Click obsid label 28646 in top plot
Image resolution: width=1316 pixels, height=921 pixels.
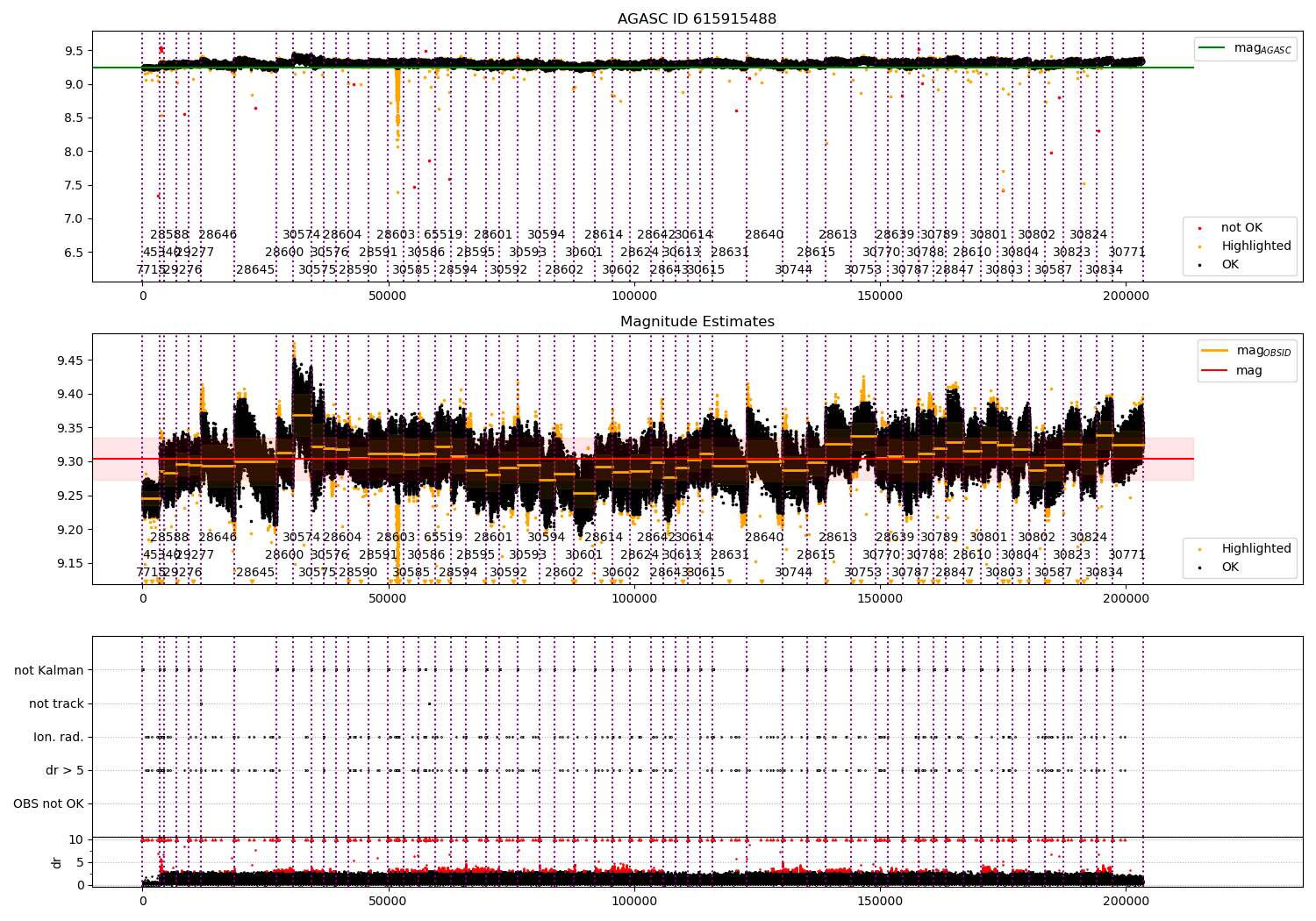(218, 235)
